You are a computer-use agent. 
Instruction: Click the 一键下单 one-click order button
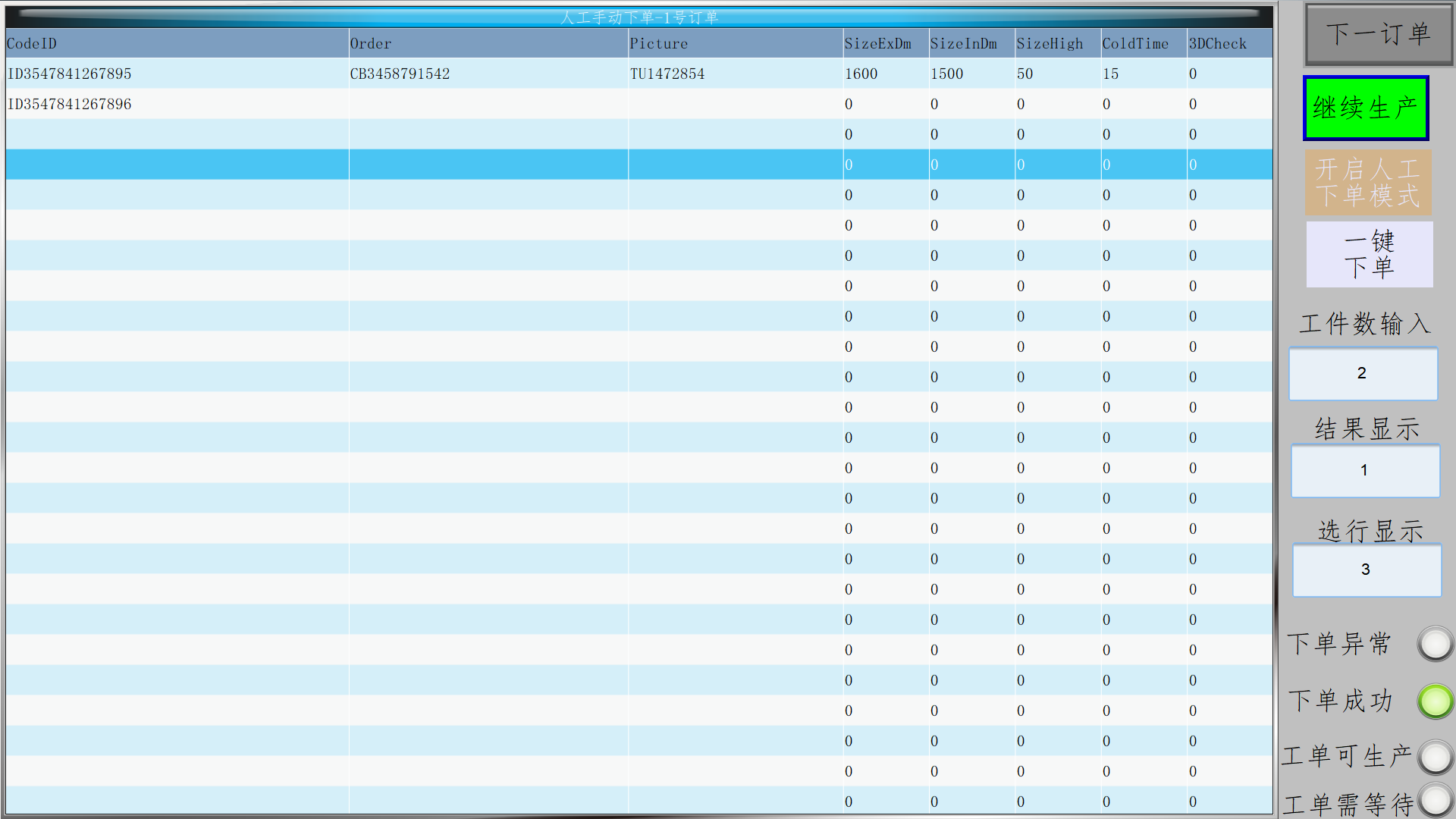(1369, 254)
